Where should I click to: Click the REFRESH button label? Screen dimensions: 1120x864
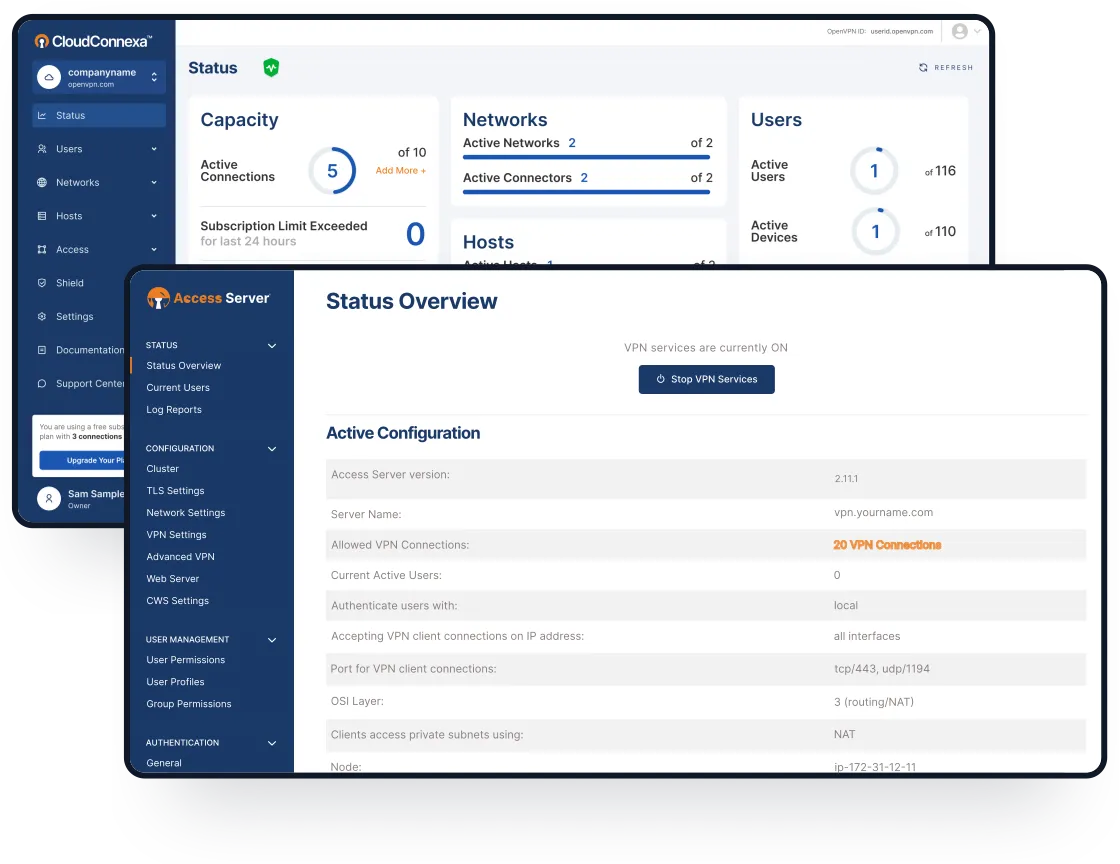954,68
